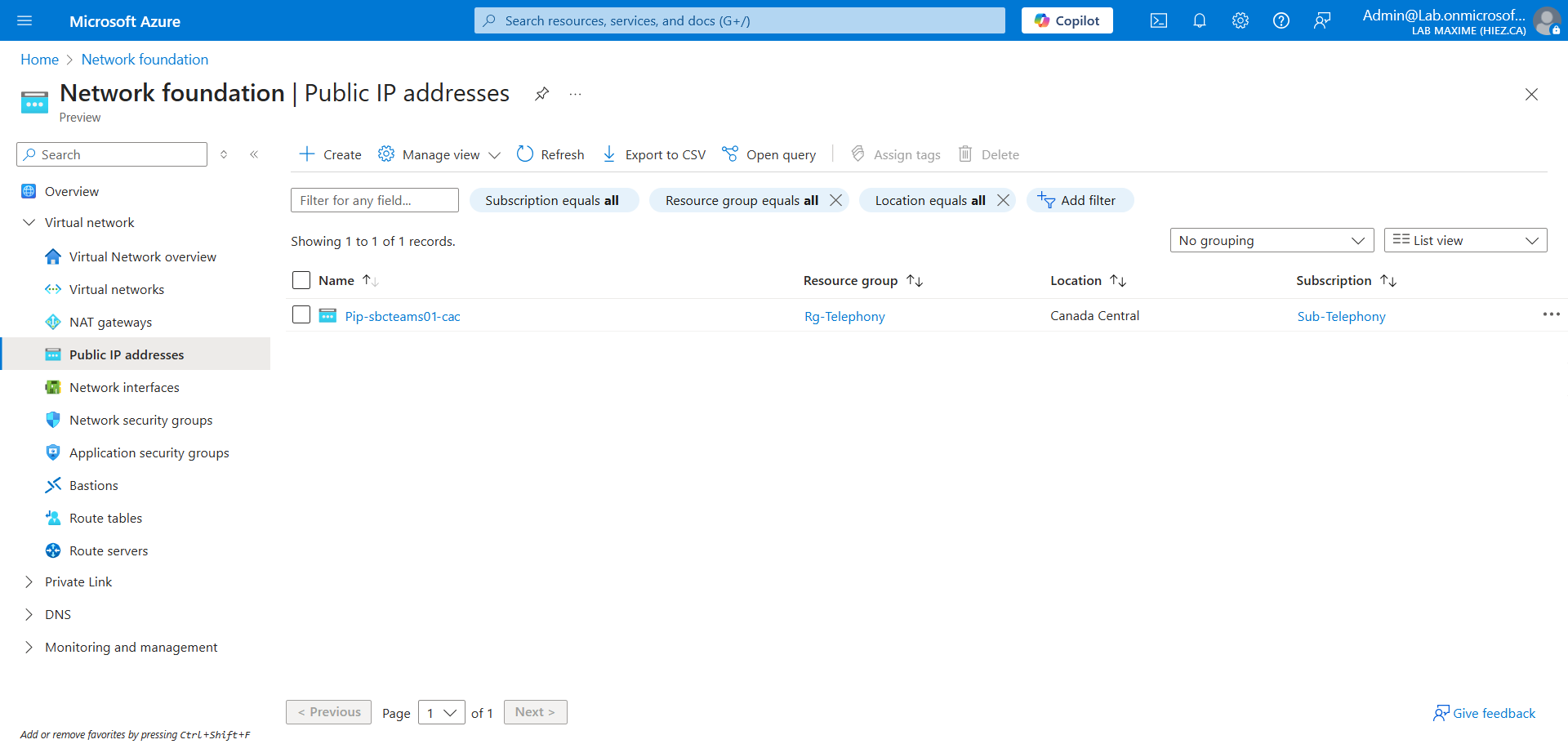This screenshot has height=744, width=1568.
Task: Expand the Private Link section
Action: [x=29, y=582]
